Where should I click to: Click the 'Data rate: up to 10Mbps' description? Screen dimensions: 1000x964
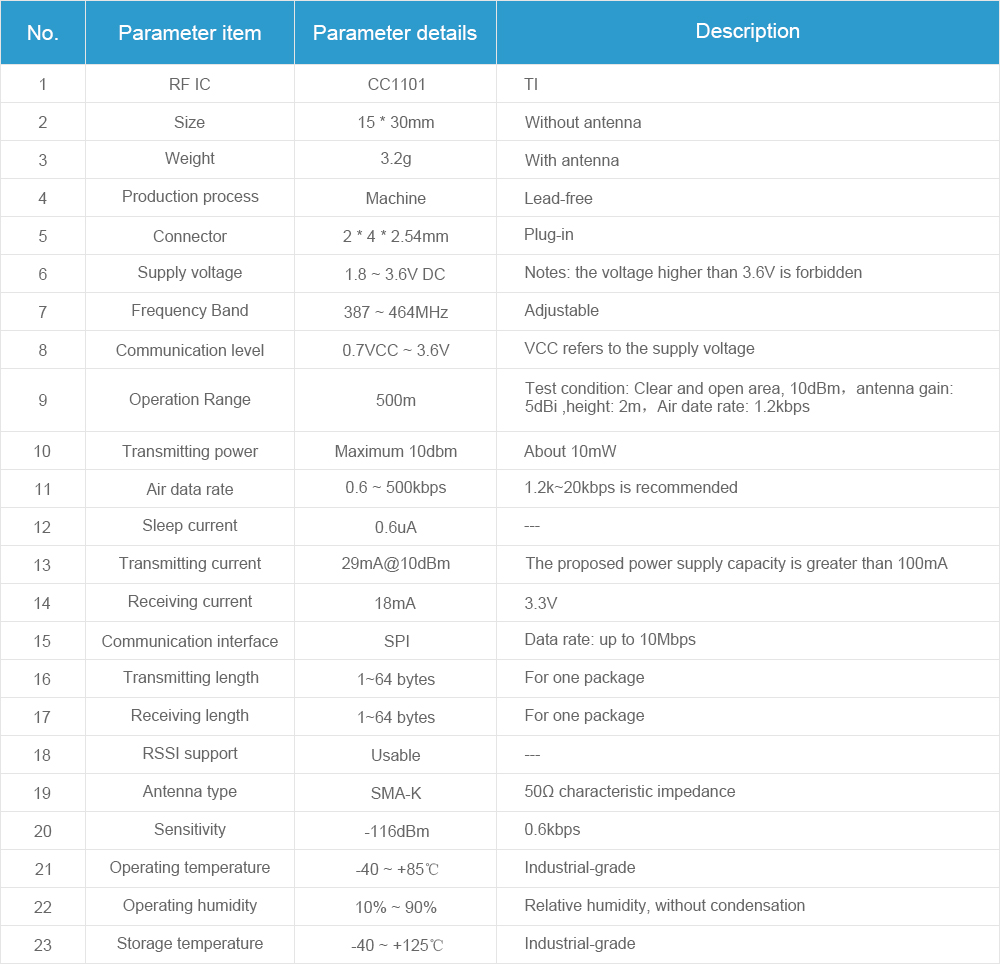coord(610,640)
